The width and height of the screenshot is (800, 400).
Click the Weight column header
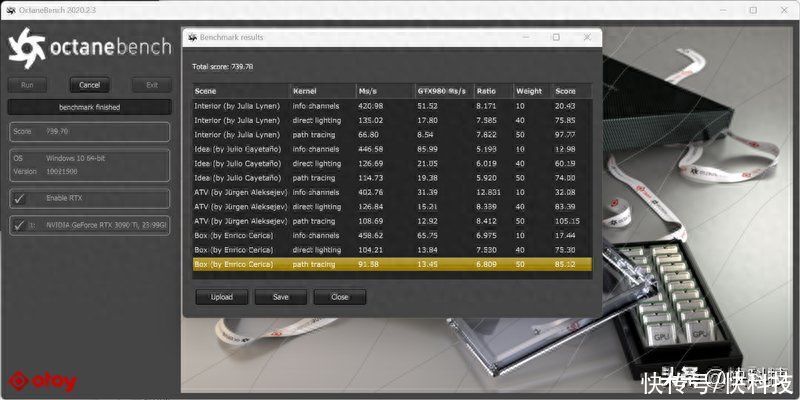click(x=532, y=91)
